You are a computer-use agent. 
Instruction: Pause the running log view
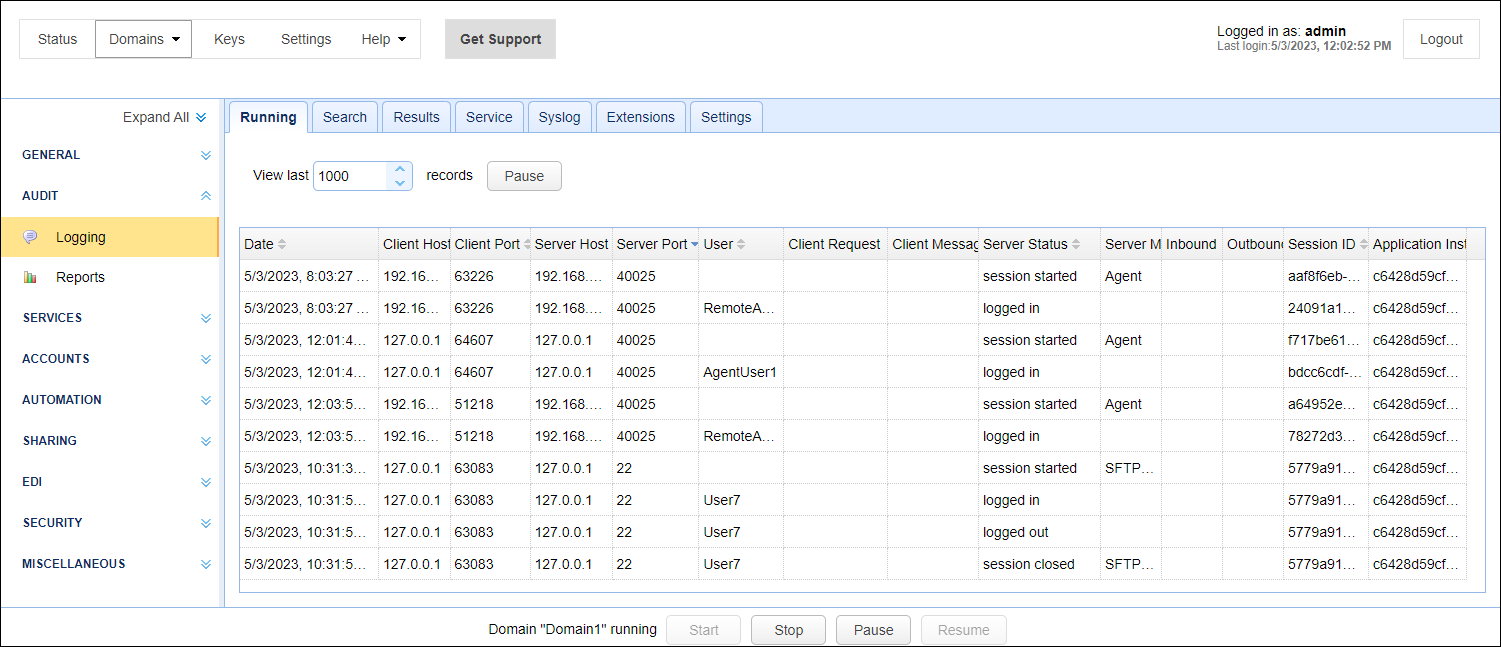pyautogui.click(x=524, y=176)
